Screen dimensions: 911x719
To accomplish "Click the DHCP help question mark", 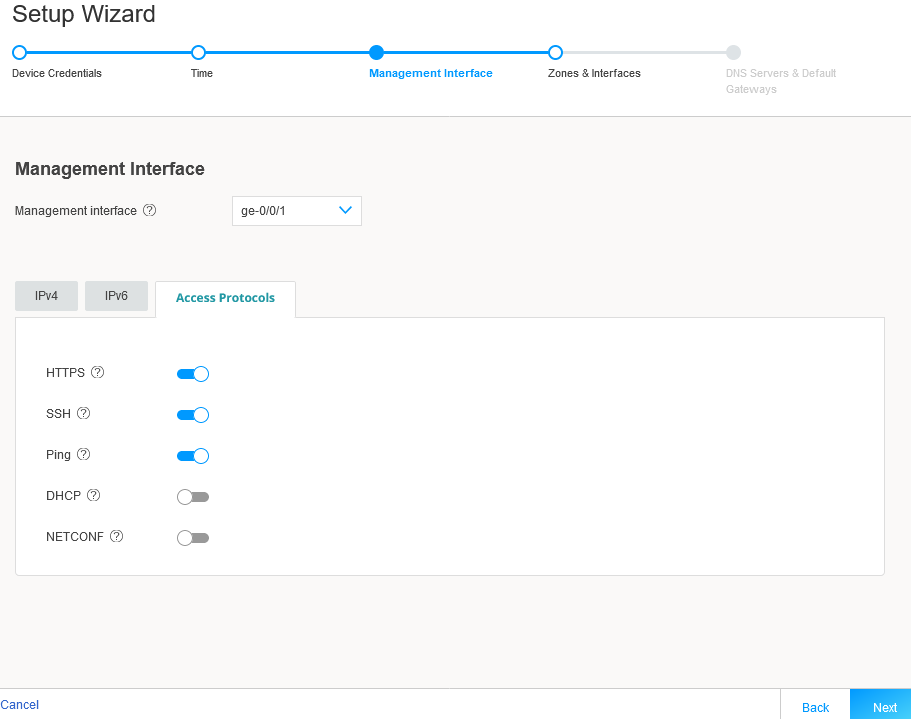I will coord(93,495).
